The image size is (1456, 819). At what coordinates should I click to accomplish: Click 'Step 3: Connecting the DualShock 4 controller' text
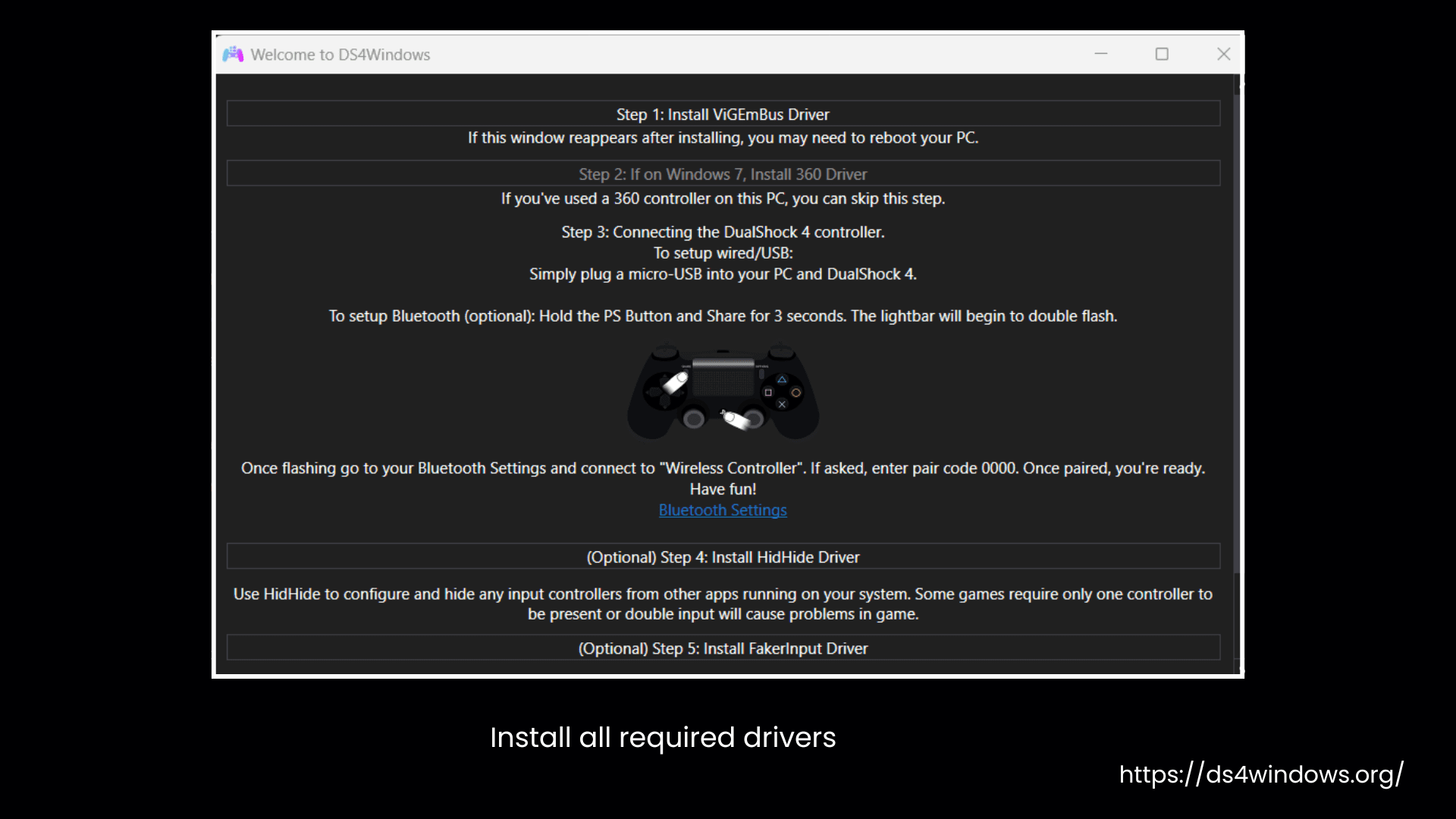click(x=723, y=232)
